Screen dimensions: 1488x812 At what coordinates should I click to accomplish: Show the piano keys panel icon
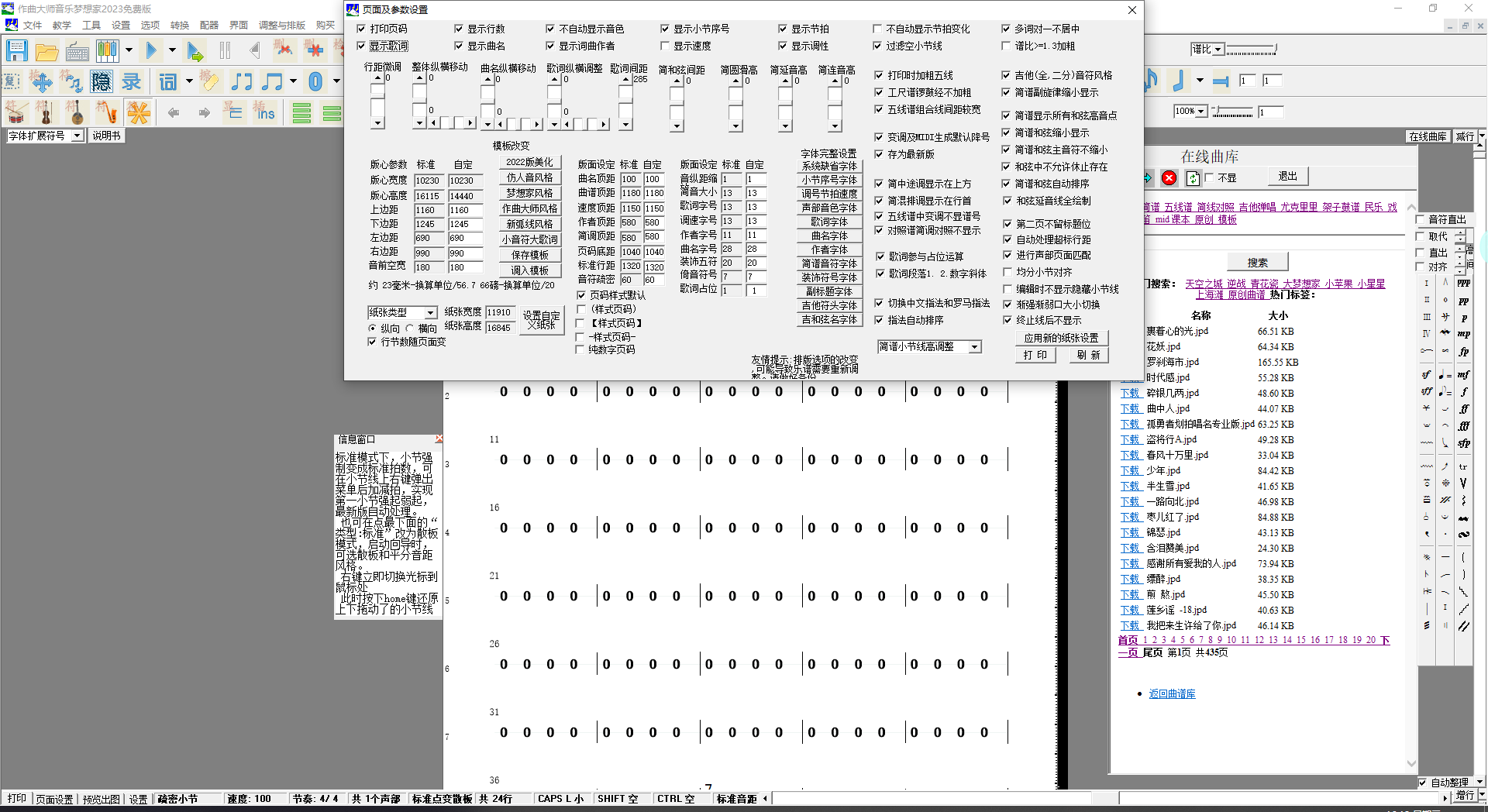pos(107,51)
